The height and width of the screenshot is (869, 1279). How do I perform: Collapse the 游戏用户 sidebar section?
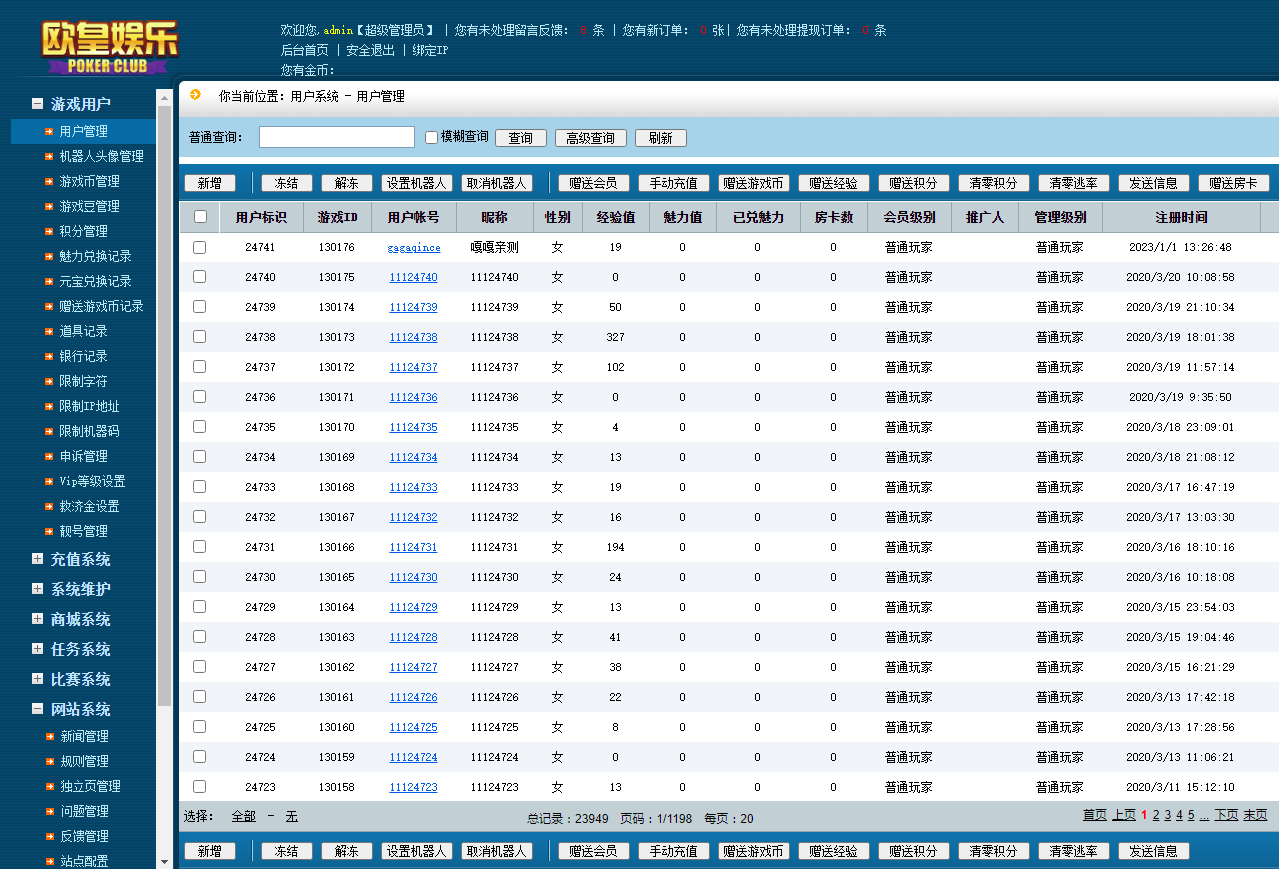point(37,104)
